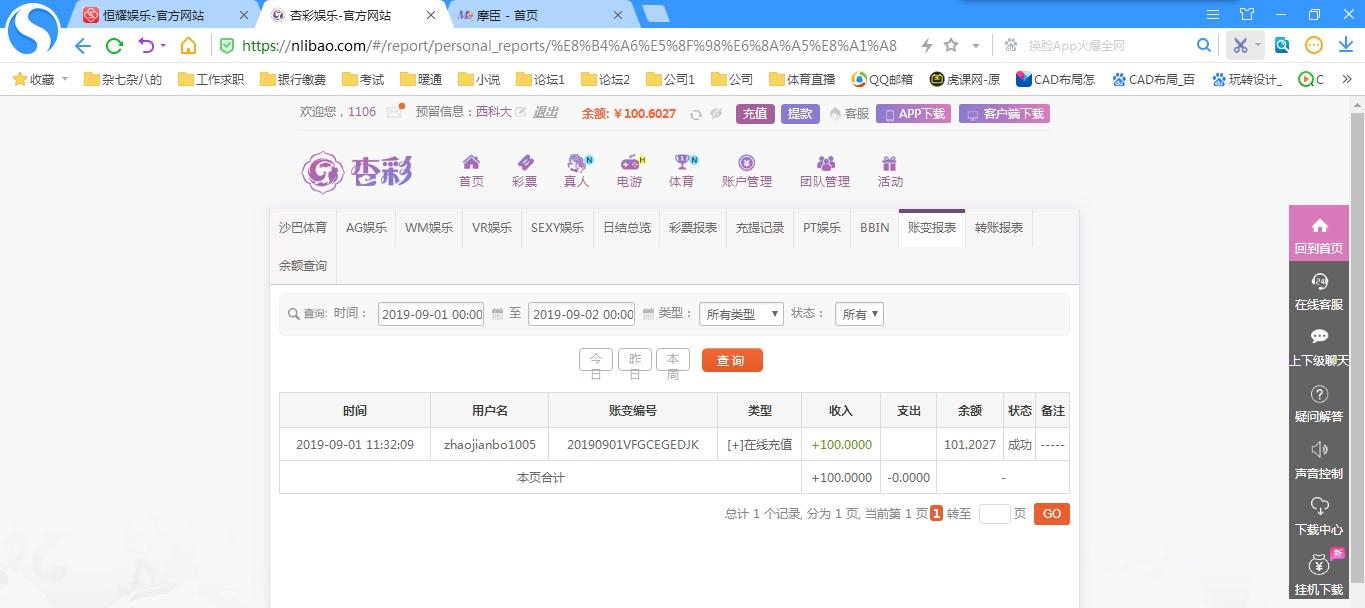This screenshot has width=1365, height=608.
Task: Expand the 状态 所有 status dropdown
Action: tap(860, 314)
